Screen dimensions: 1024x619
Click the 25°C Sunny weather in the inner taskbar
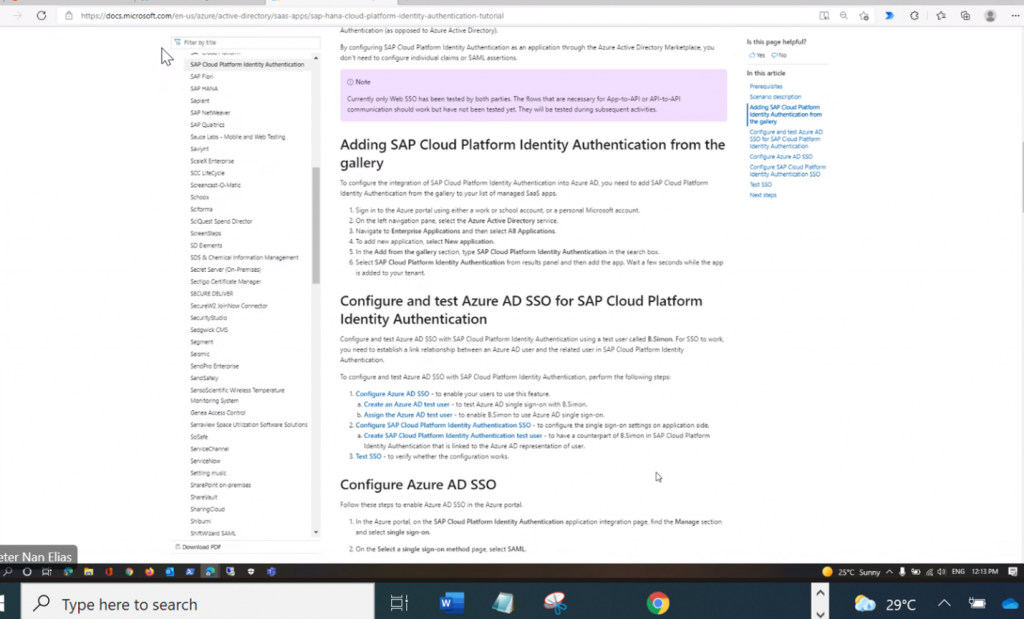point(852,572)
